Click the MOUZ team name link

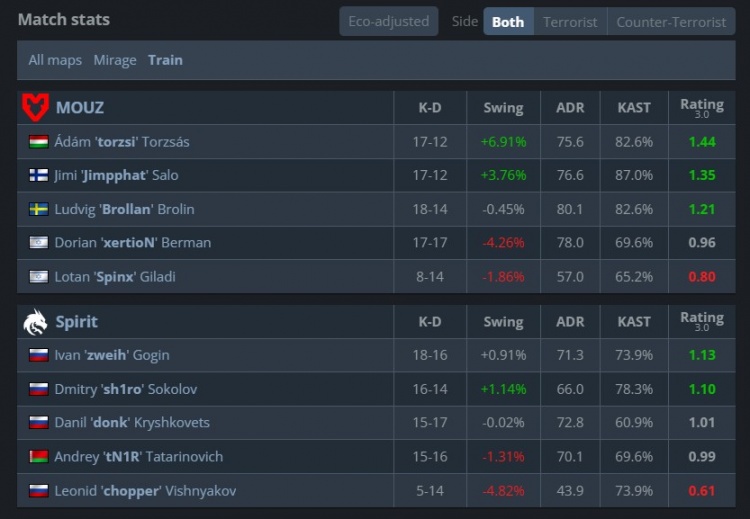coord(80,107)
